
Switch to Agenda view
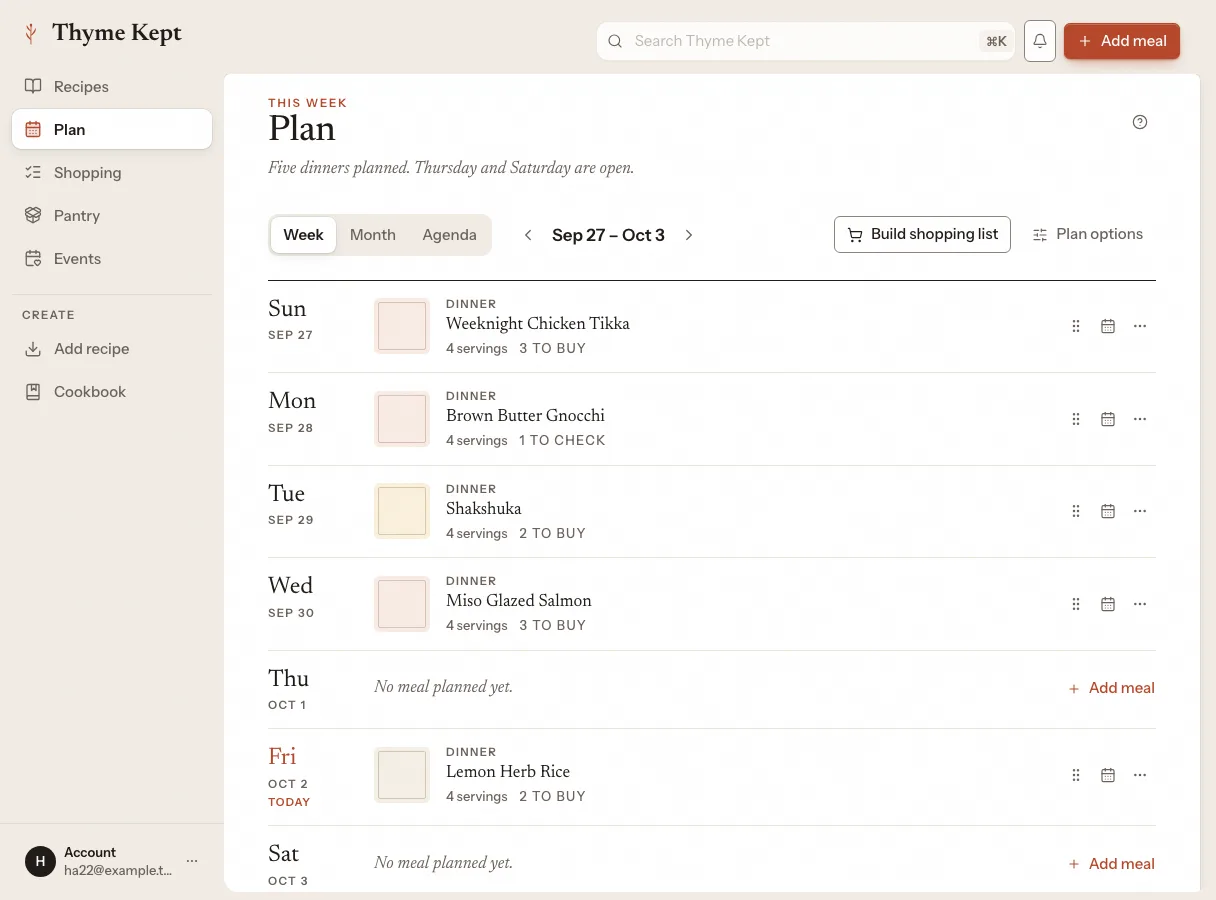[x=449, y=235]
